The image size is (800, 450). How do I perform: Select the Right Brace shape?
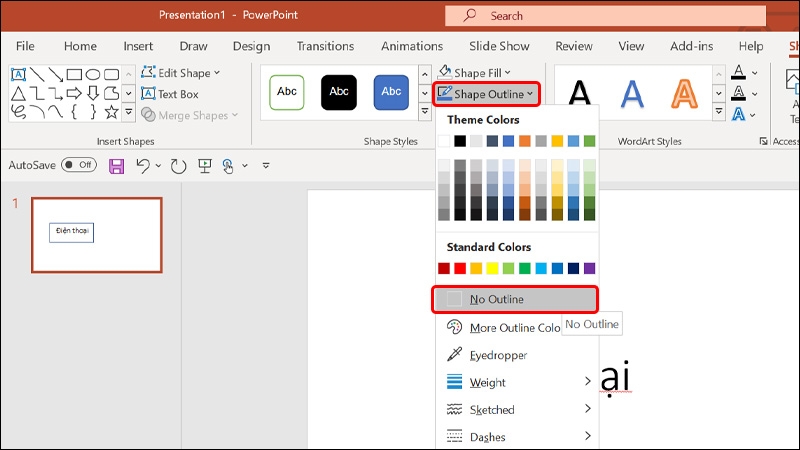tap(93, 112)
